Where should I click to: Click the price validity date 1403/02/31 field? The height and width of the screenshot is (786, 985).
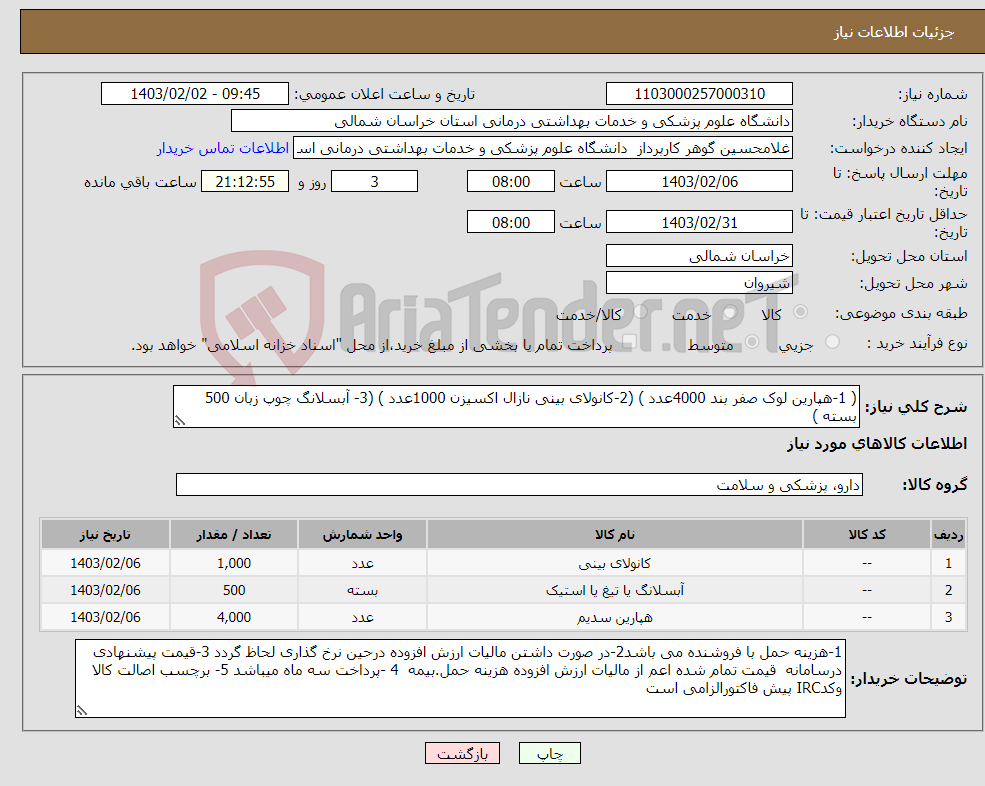click(x=699, y=222)
